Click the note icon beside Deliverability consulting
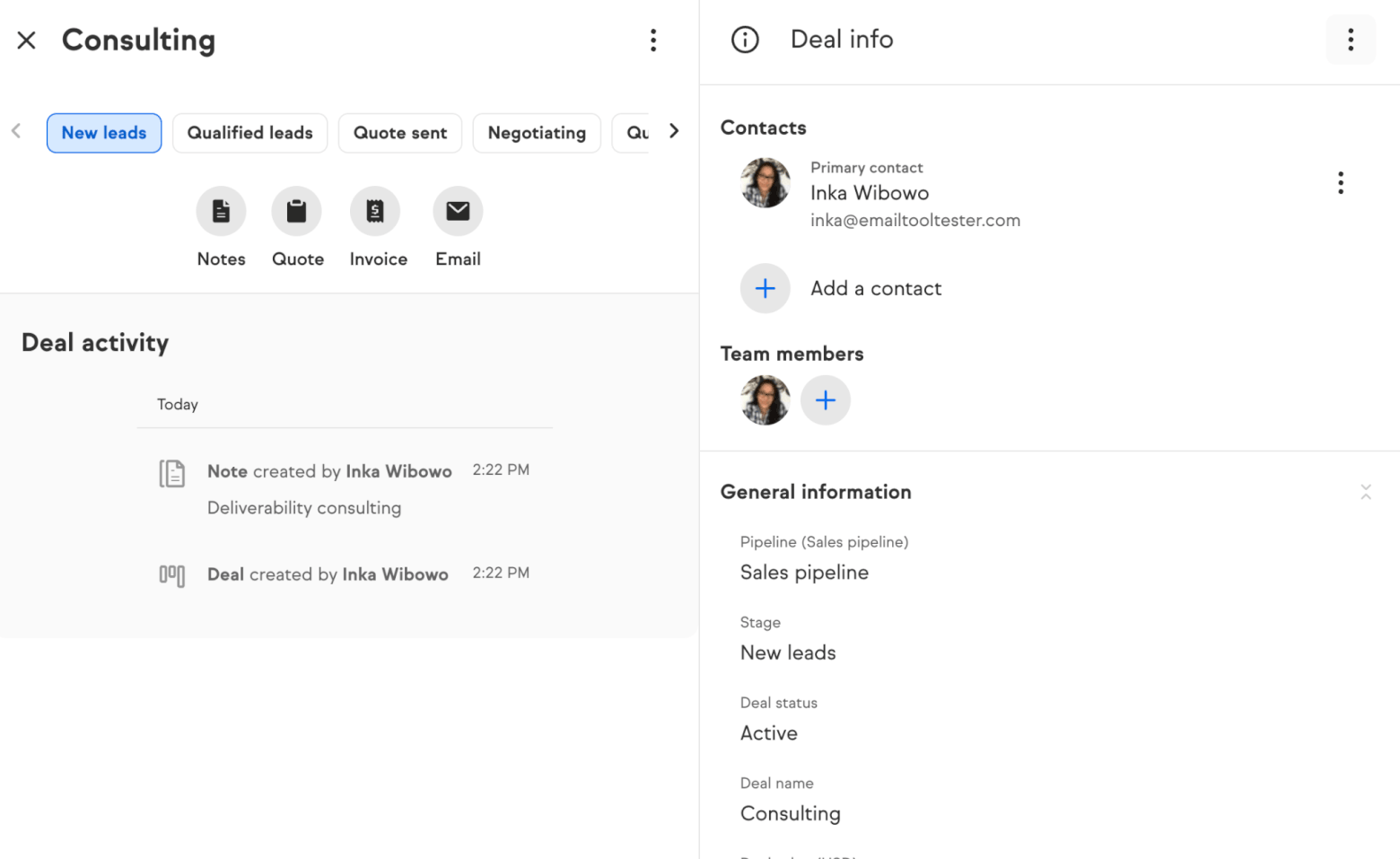Screen dimensions: 1400x859 172,472
